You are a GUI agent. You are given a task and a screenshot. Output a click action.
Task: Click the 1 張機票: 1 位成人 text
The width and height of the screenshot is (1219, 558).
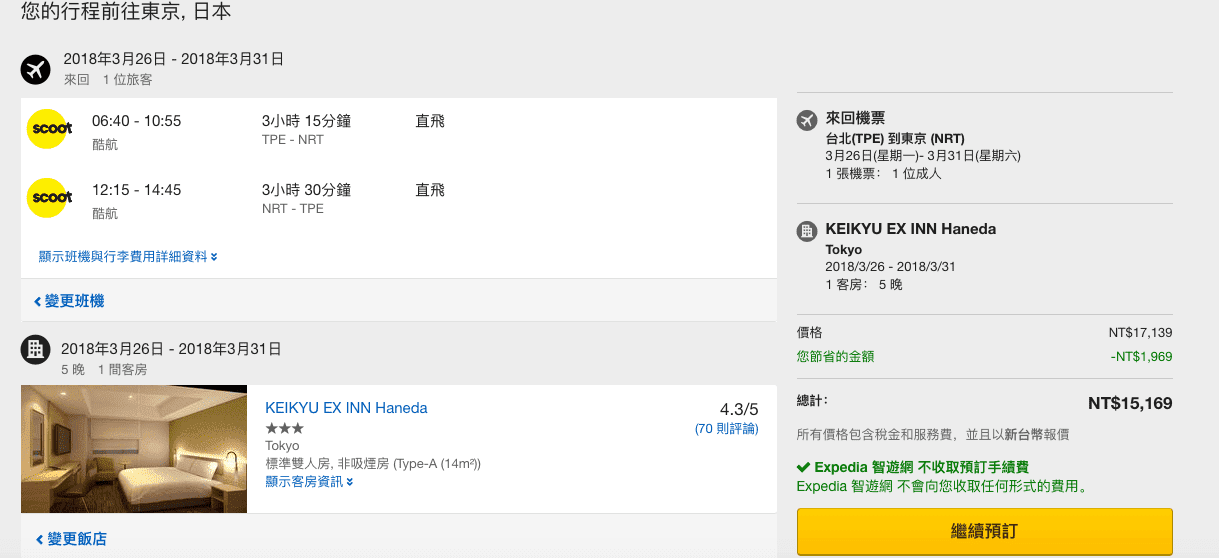pyautogui.click(x=884, y=174)
